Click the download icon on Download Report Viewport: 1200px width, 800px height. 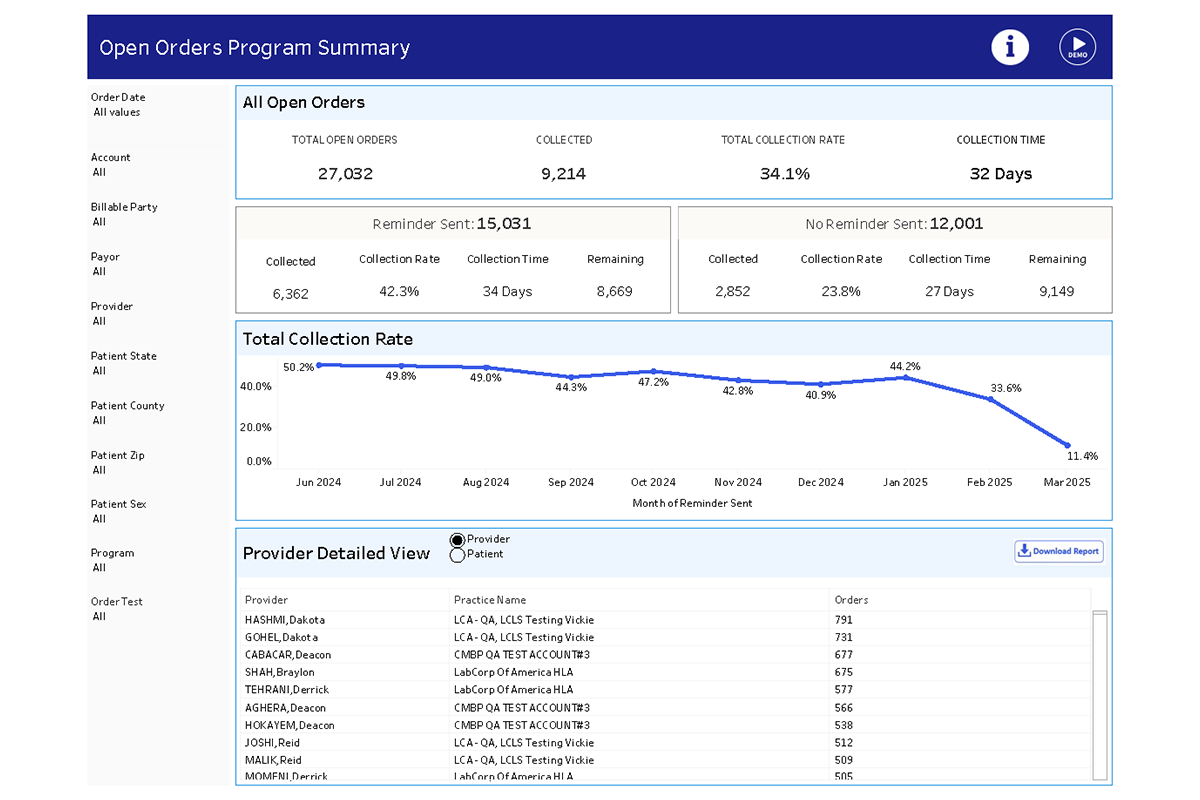(x=1024, y=551)
